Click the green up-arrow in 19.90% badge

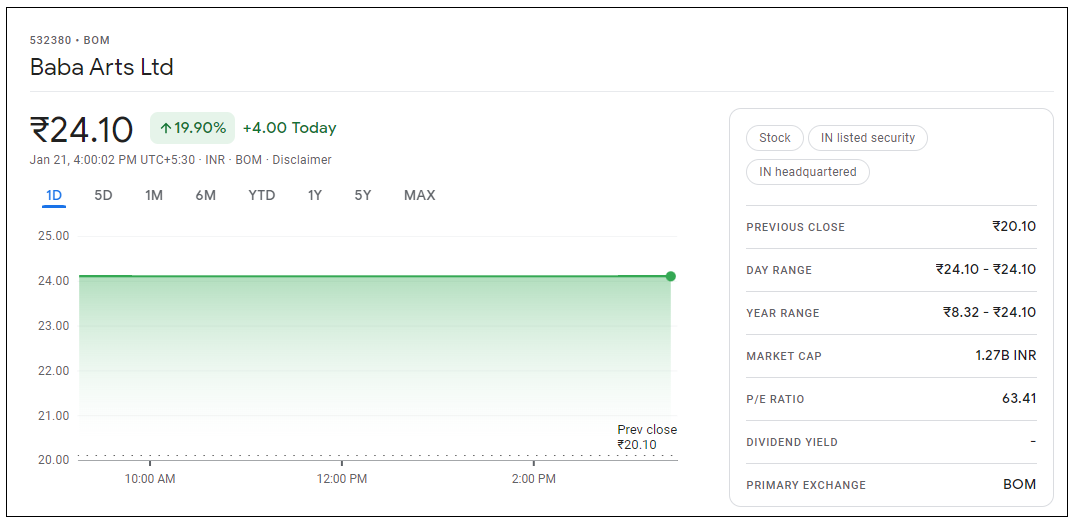tap(165, 128)
